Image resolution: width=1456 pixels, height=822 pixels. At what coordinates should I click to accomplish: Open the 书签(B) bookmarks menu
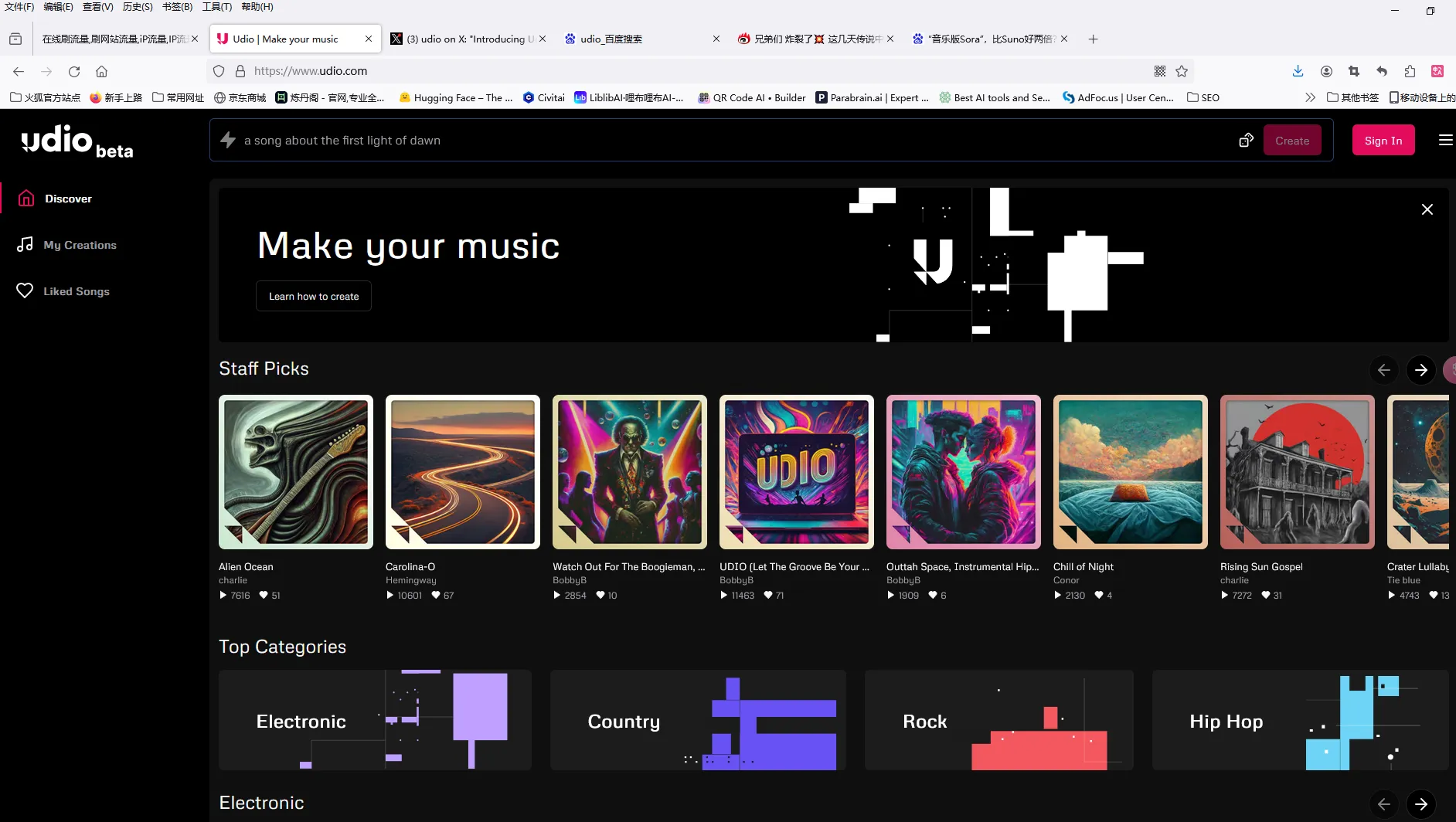click(x=177, y=7)
